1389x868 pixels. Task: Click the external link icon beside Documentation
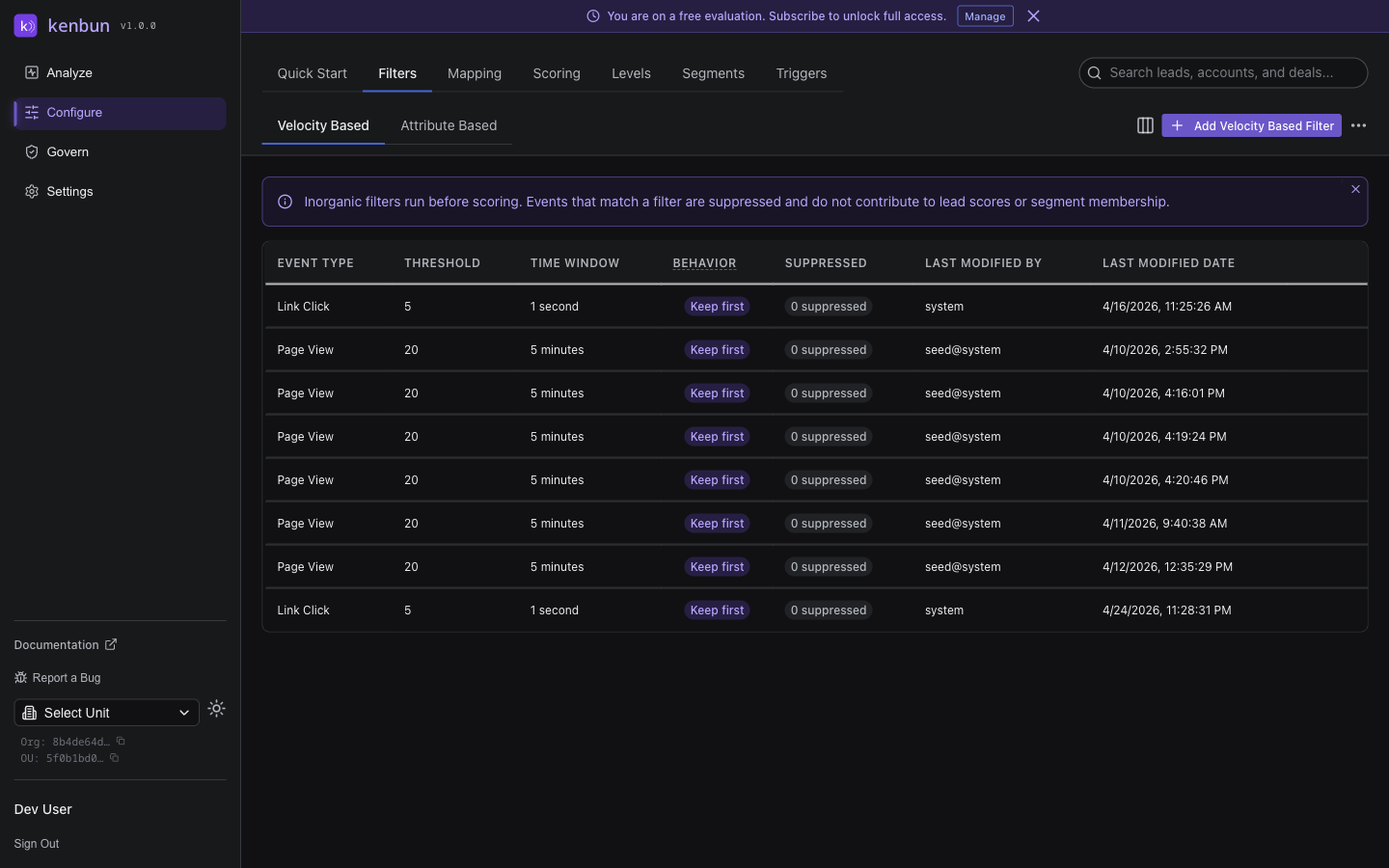pos(111,644)
